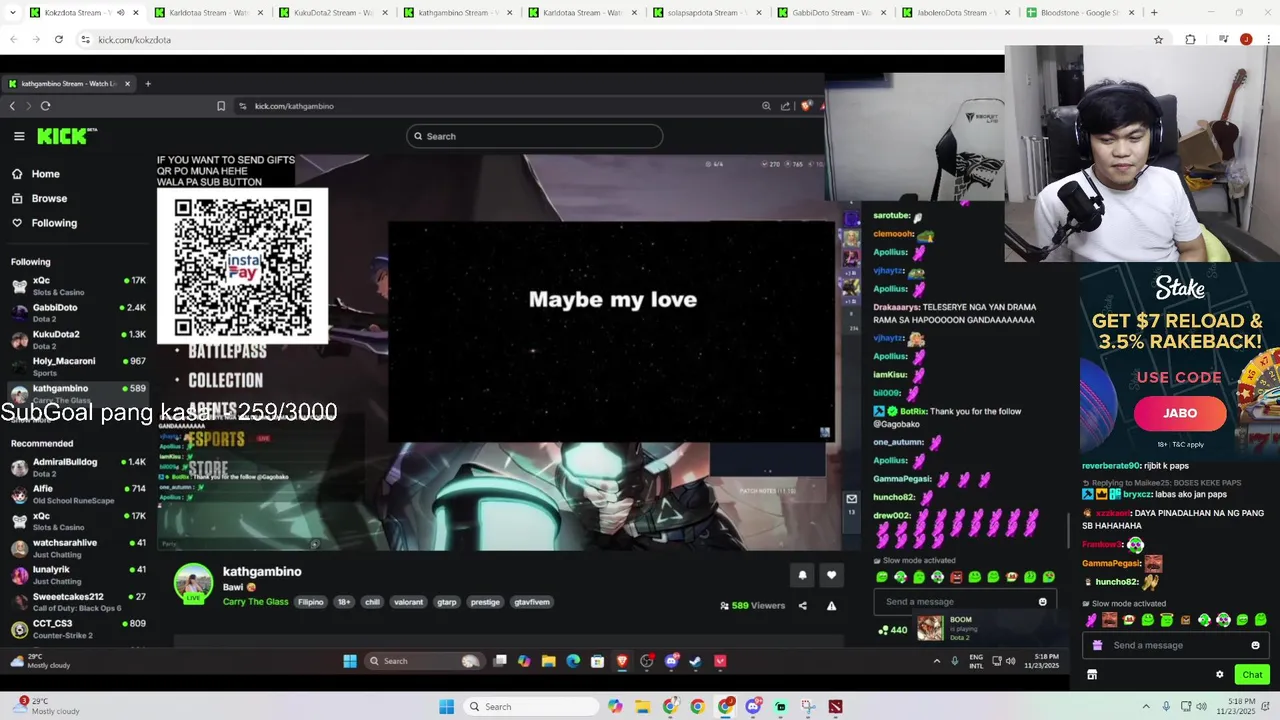Click the 18+ tag
The width and height of the screenshot is (1280, 720).
pos(344,602)
